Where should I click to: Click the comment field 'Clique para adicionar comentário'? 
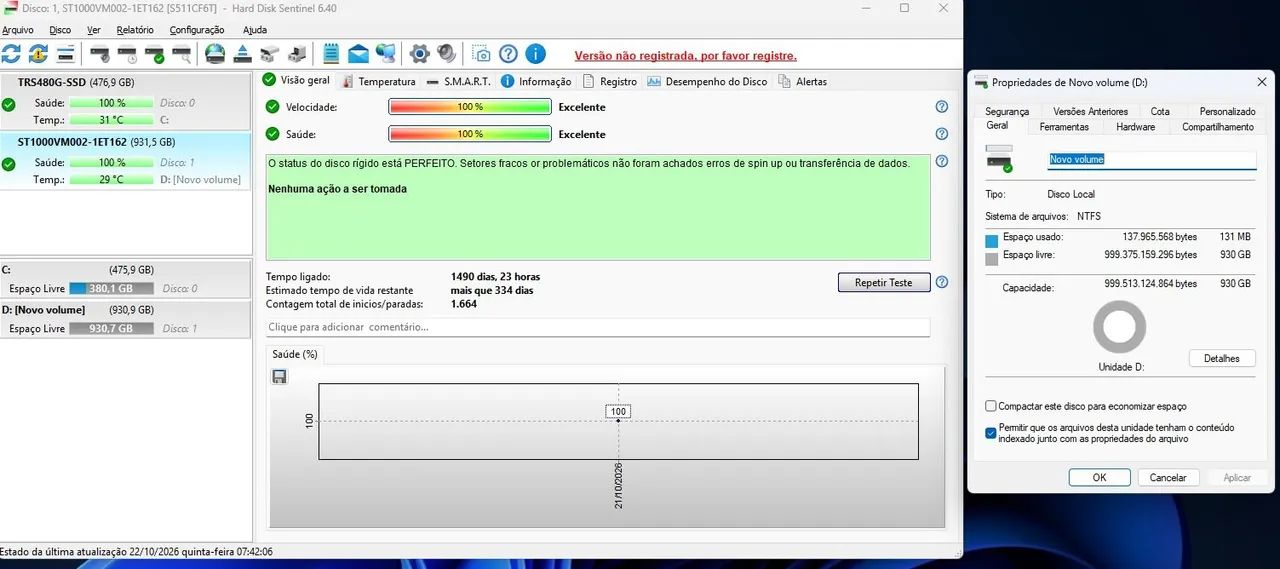(x=598, y=327)
